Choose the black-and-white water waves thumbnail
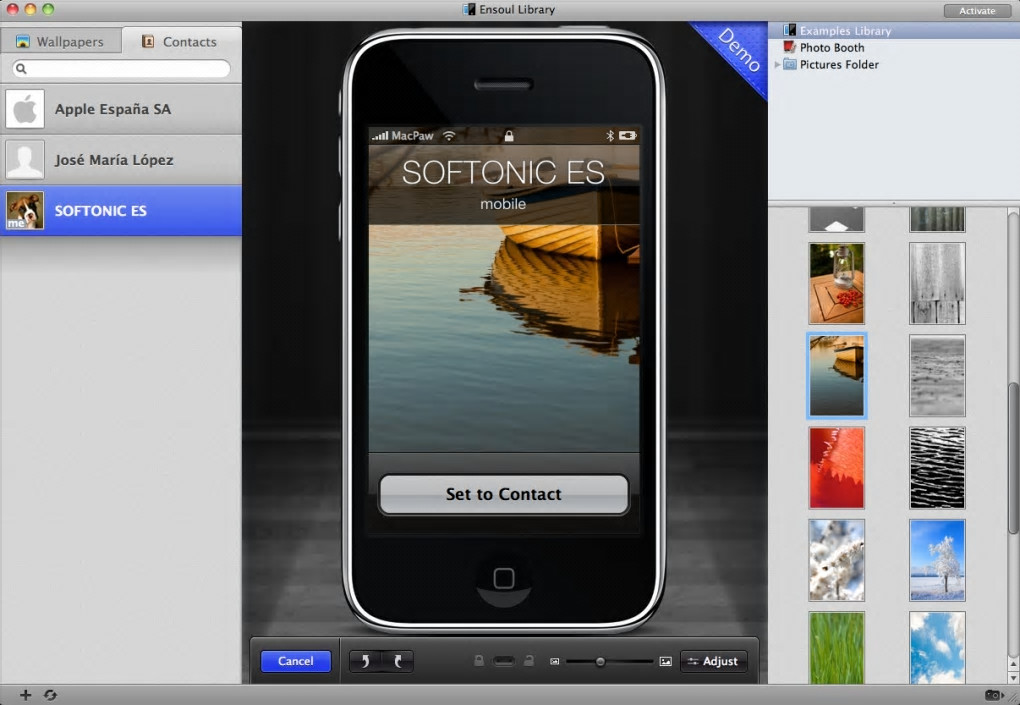The height and width of the screenshot is (705, 1020). click(x=937, y=468)
